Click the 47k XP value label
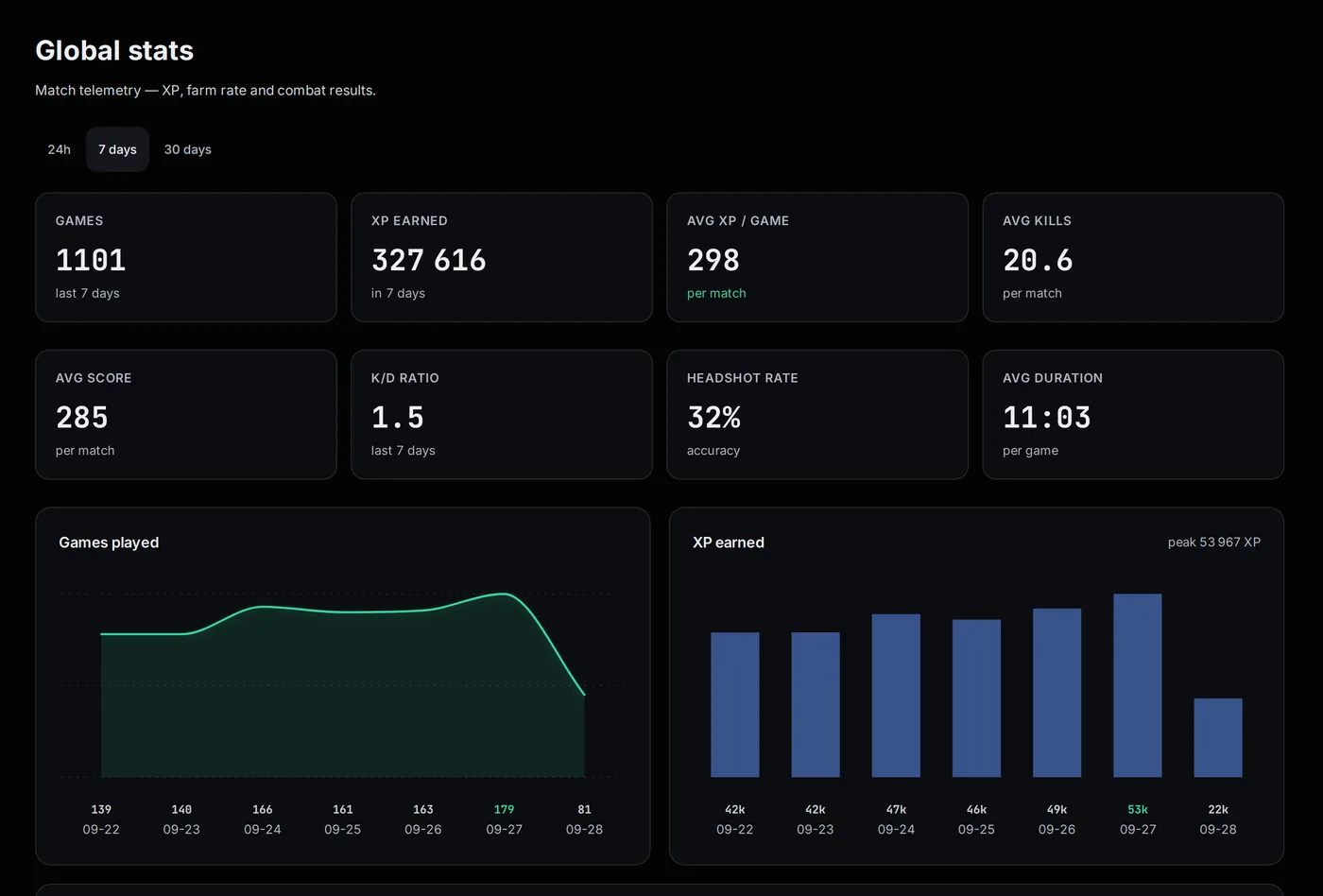 pos(896,809)
